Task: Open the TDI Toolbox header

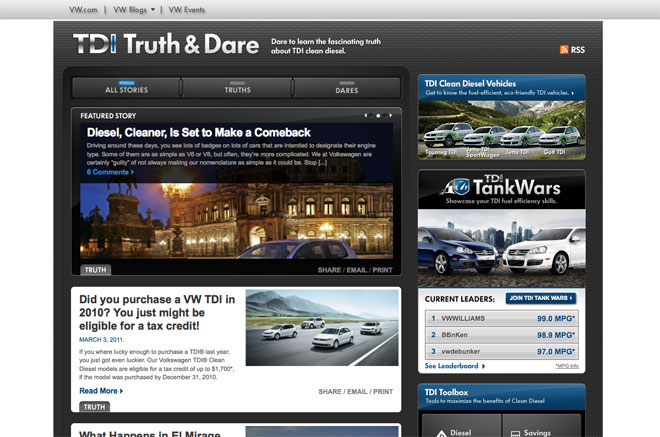Action: (501, 396)
